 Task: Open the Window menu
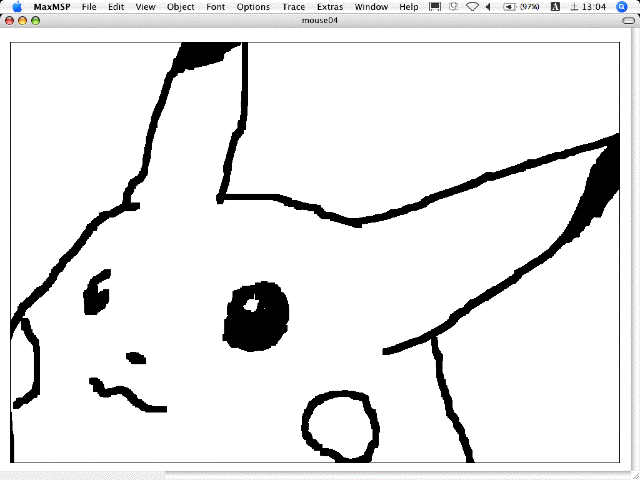tap(371, 7)
